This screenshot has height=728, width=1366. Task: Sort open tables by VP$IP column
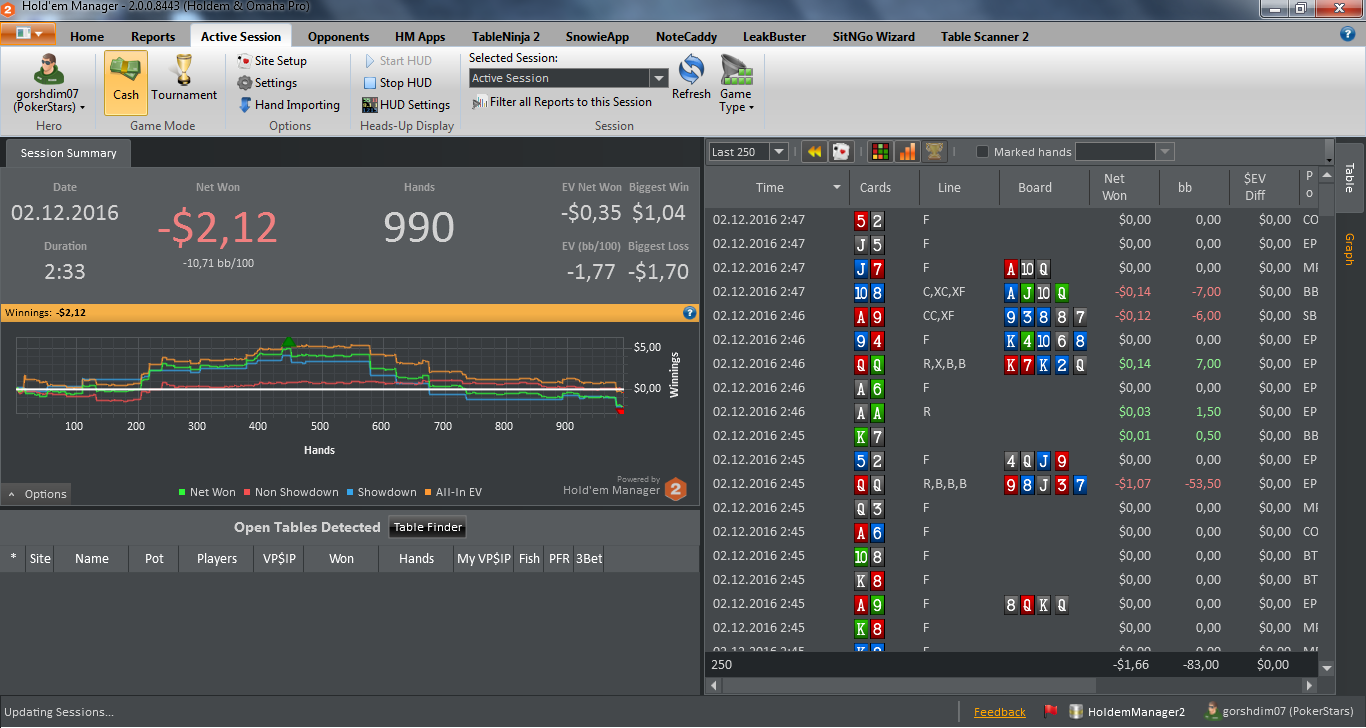pos(279,559)
